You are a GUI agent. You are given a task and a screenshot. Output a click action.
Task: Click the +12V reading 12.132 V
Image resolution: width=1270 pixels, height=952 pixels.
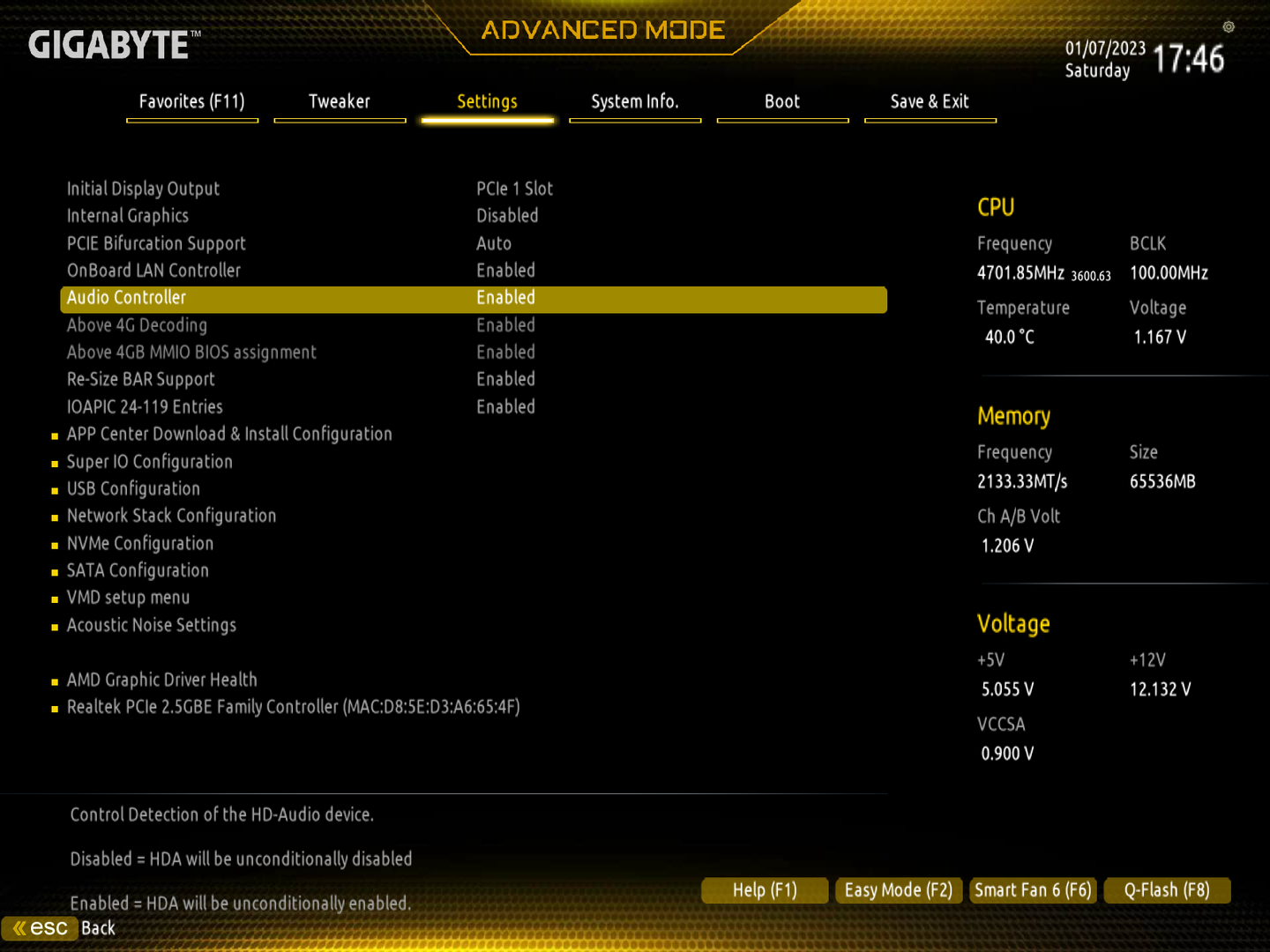coord(1161,690)
